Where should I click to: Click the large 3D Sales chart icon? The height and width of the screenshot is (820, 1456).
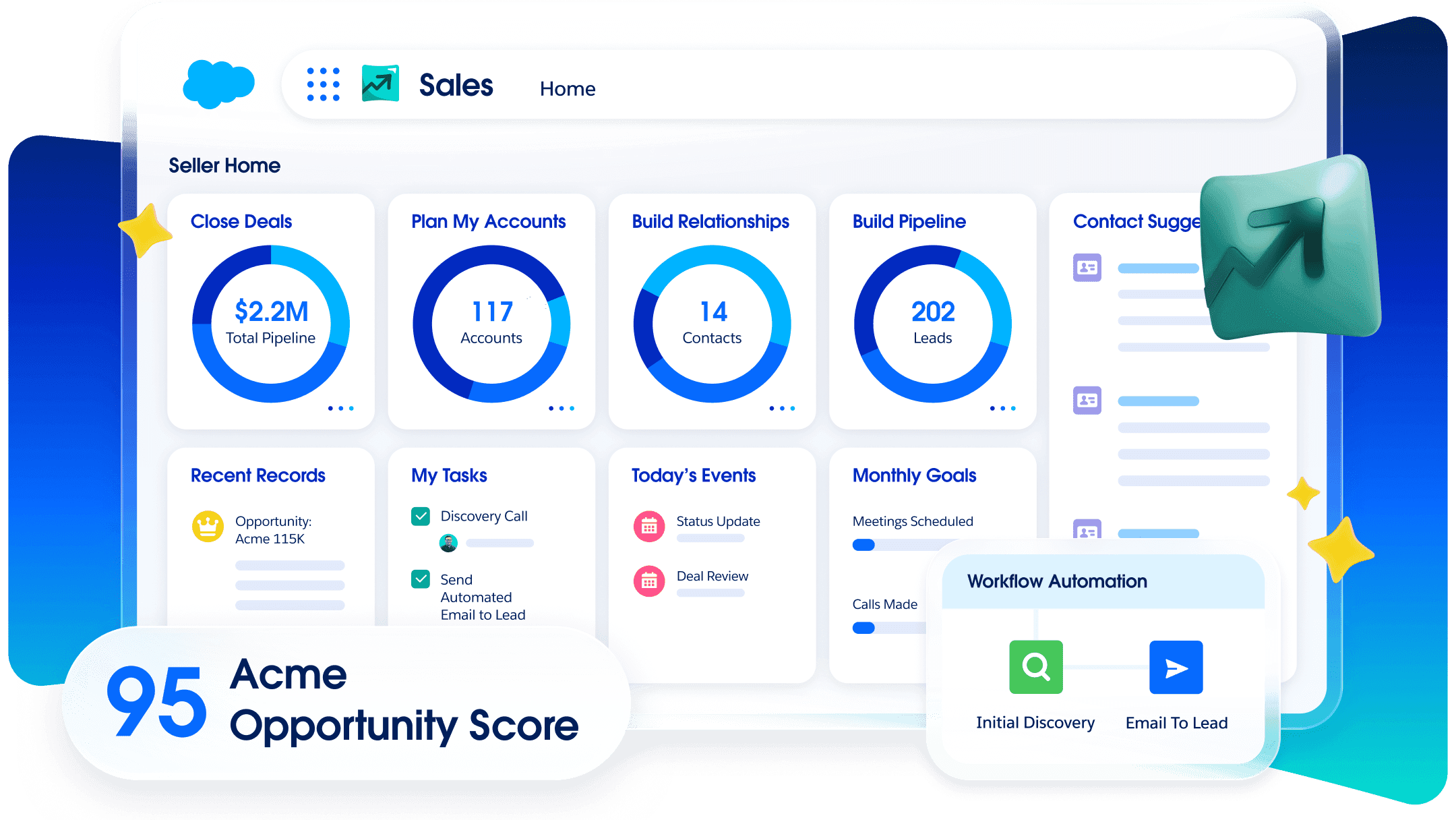point(1291,248)
